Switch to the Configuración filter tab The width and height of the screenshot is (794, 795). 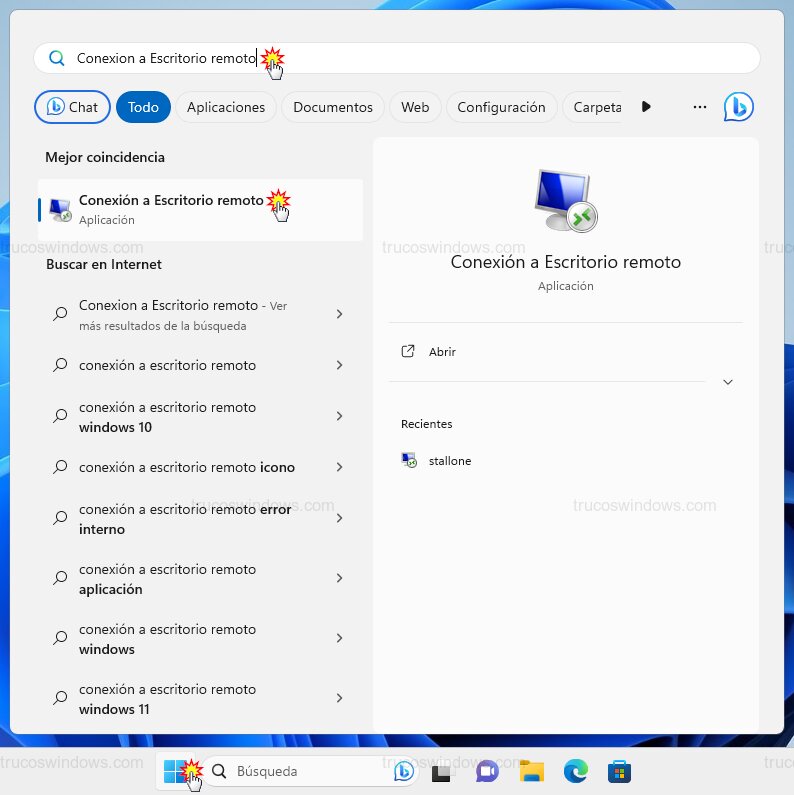[x=501, y=107]
